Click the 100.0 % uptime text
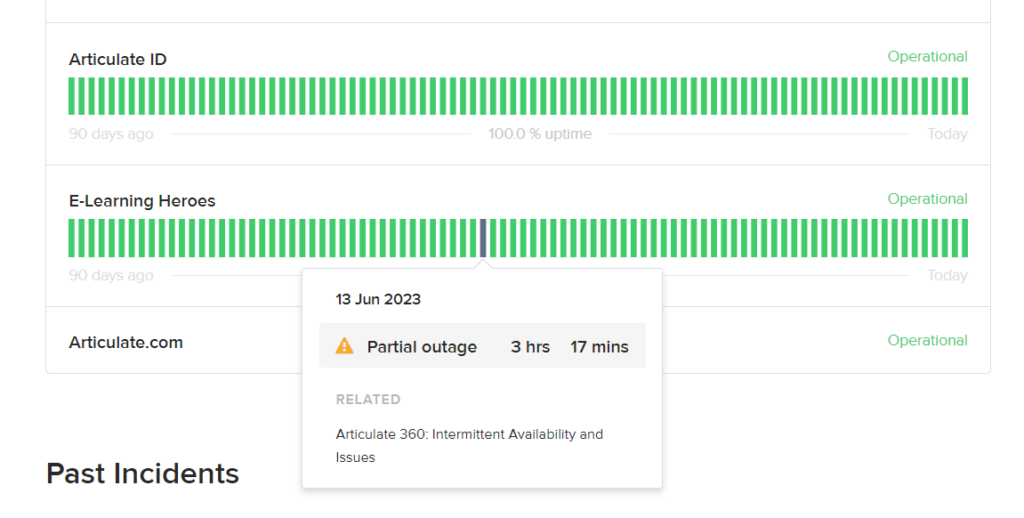 (x=539, y=134)
